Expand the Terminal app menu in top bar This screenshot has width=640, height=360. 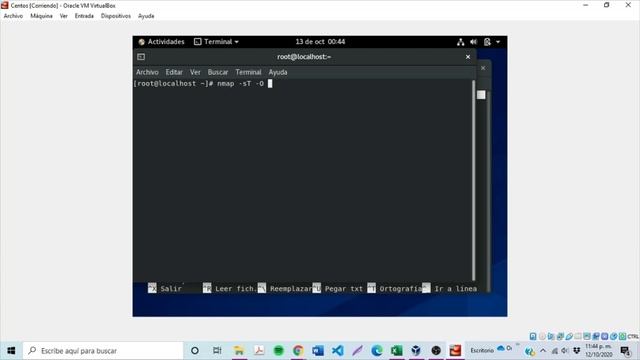(216, 42)
